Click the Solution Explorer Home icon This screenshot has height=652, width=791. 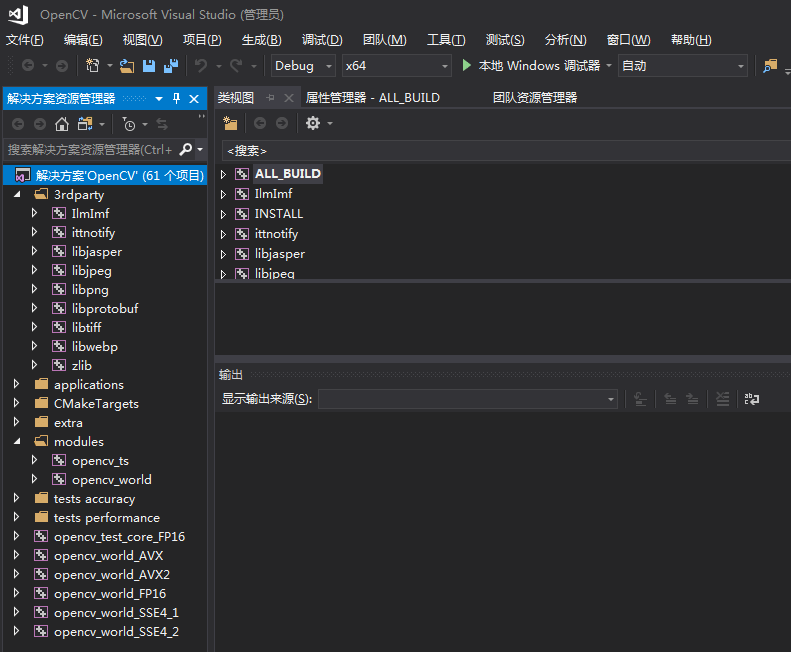click(x=62, y=124)
